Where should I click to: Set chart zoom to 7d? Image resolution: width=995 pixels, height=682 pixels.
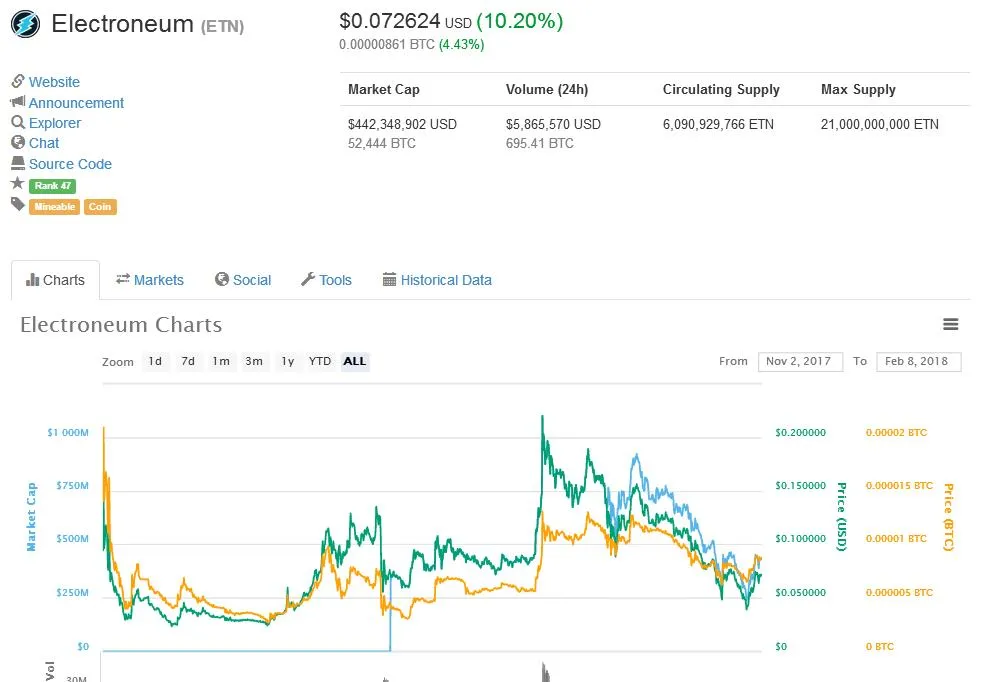click(188, 362)
